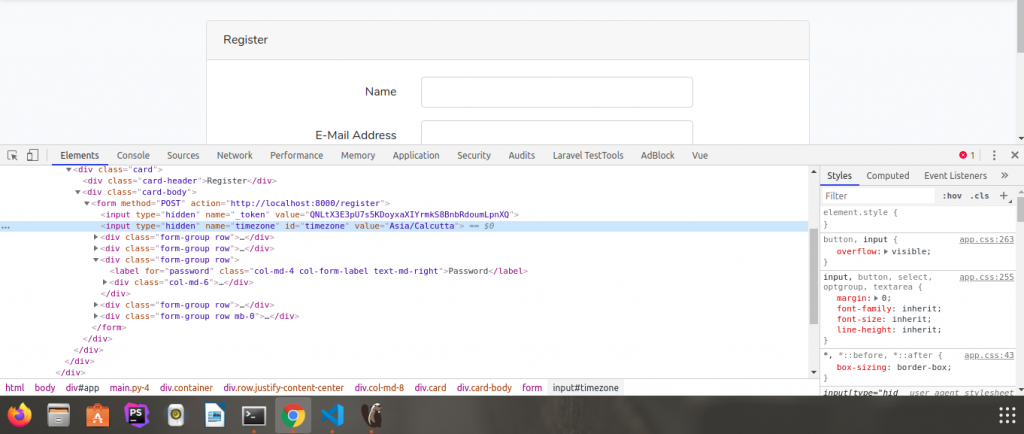Click the red error count indicator
Image resolution: width=1024 pixels, height=434 pixels.
pyautogui.click(x=967, y=156)
